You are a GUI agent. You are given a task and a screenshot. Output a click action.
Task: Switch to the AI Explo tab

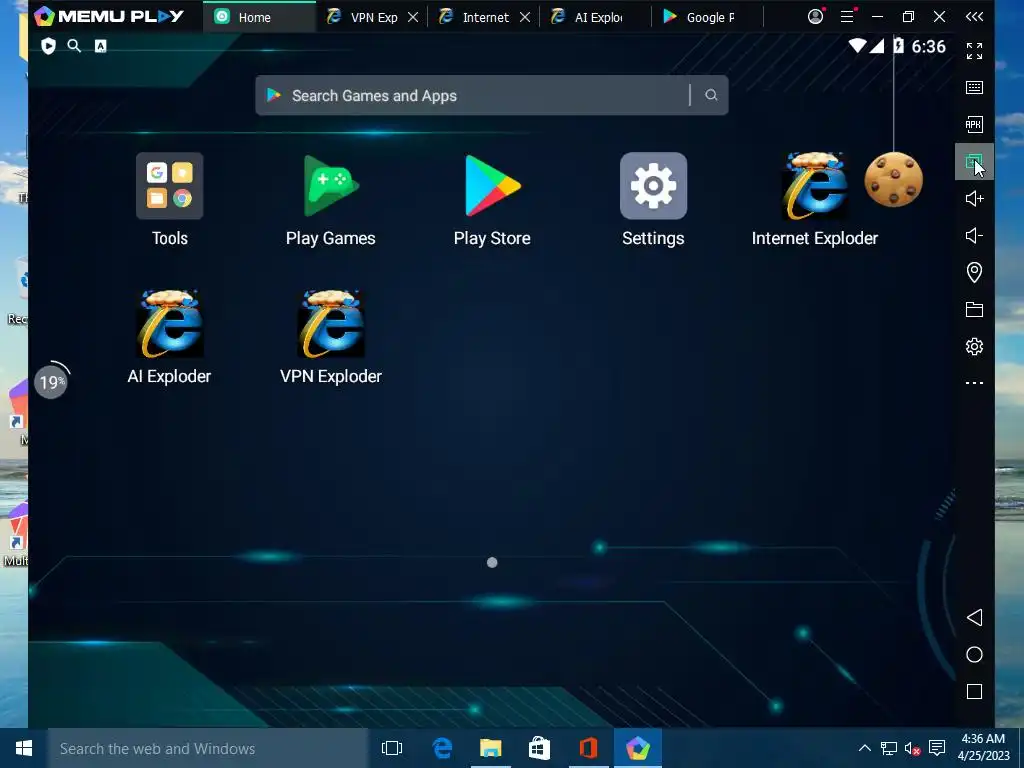pyautogui.click(x=596, y=17)
